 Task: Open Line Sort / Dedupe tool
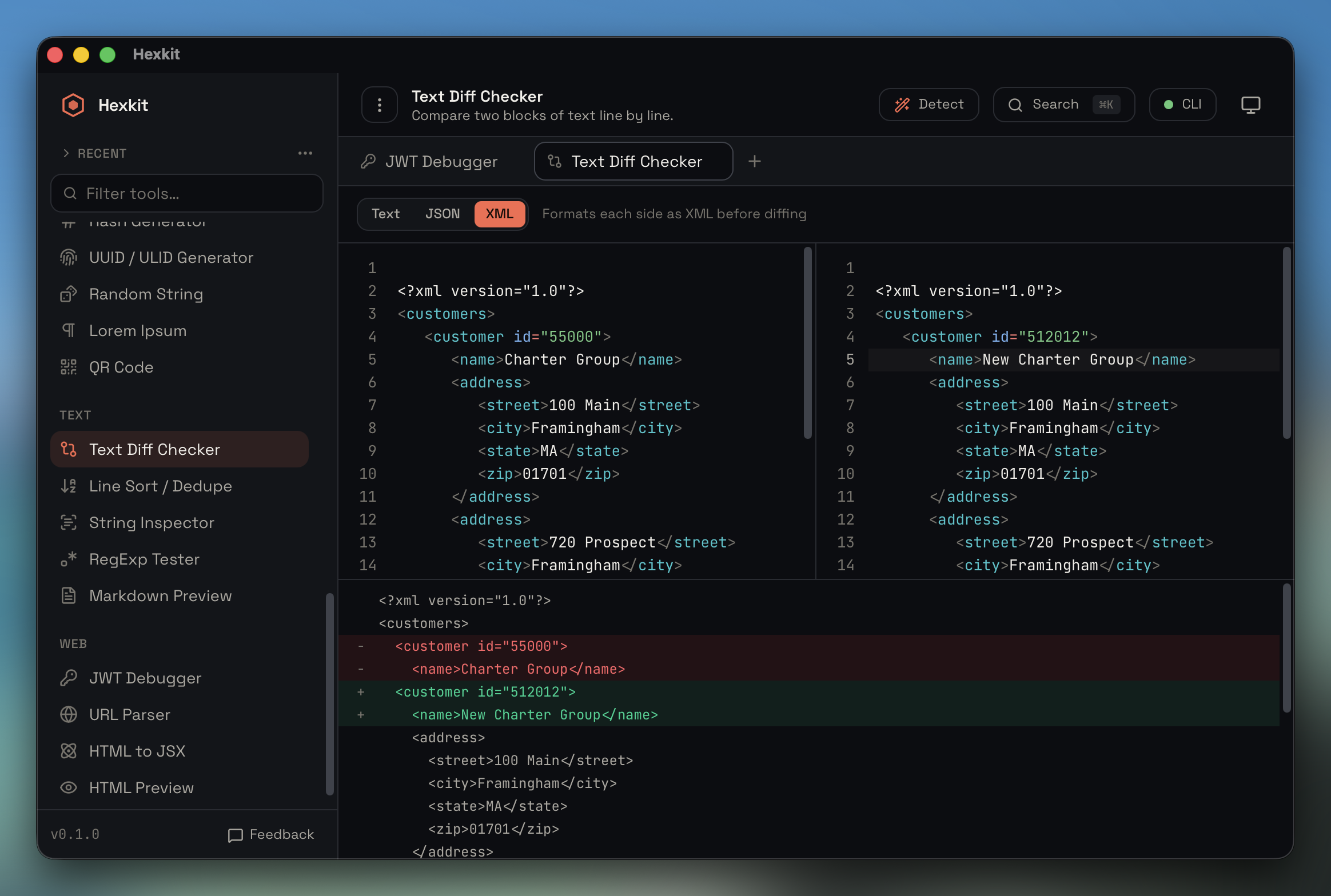(x=180, y=486)
